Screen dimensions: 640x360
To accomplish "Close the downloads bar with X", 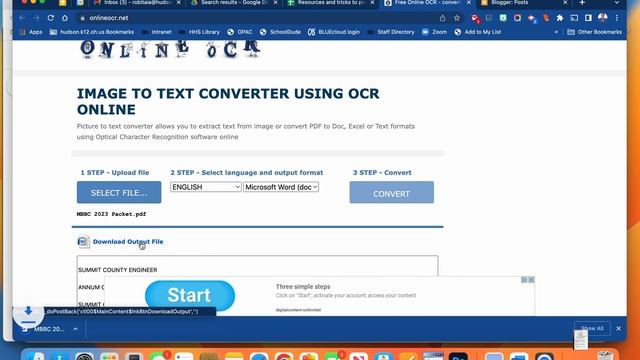I will click(x=618, y=328).
